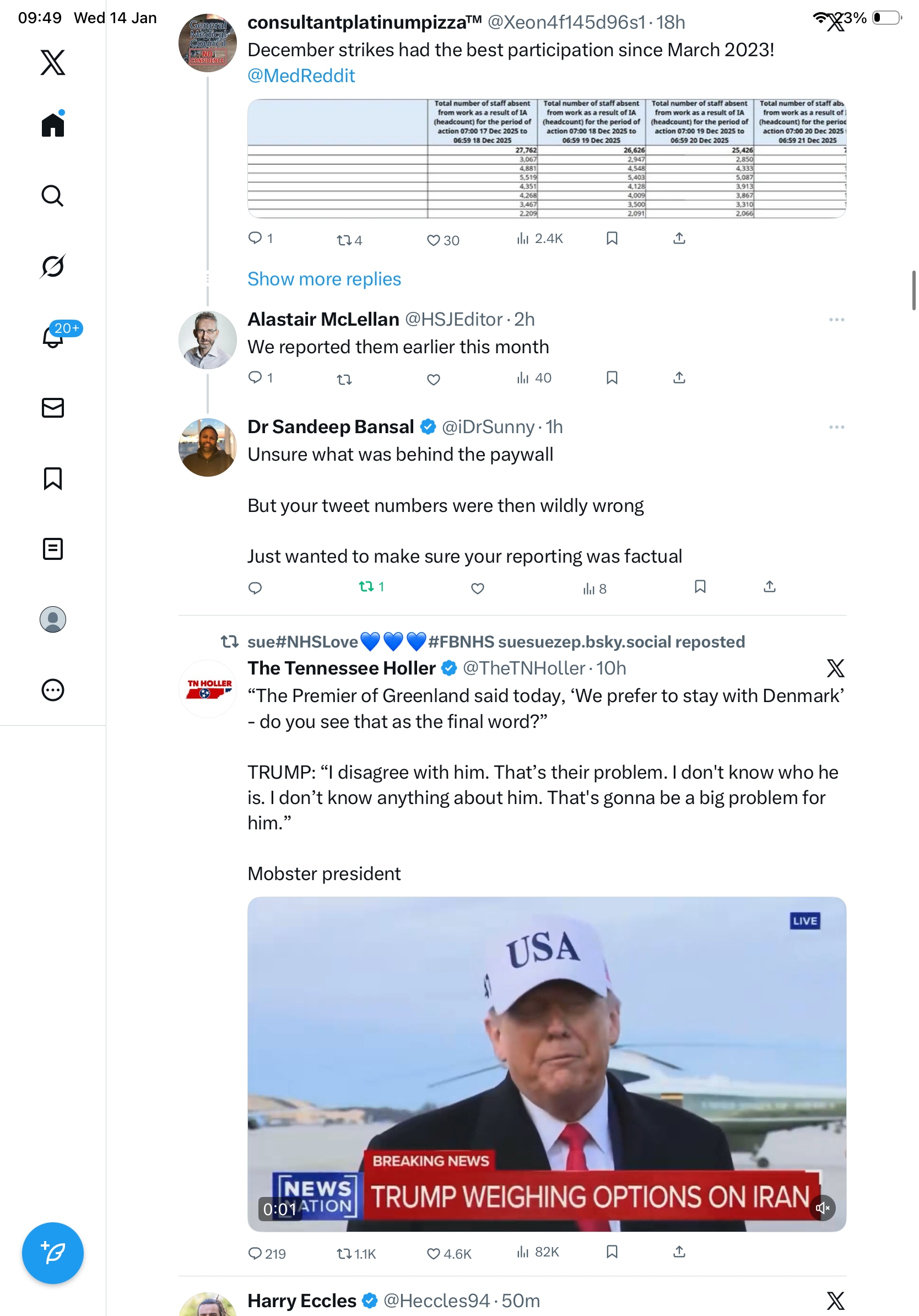
Task: Like the Tennessee Holler post
Action: pyautogui.click(x=434, y=1254)
